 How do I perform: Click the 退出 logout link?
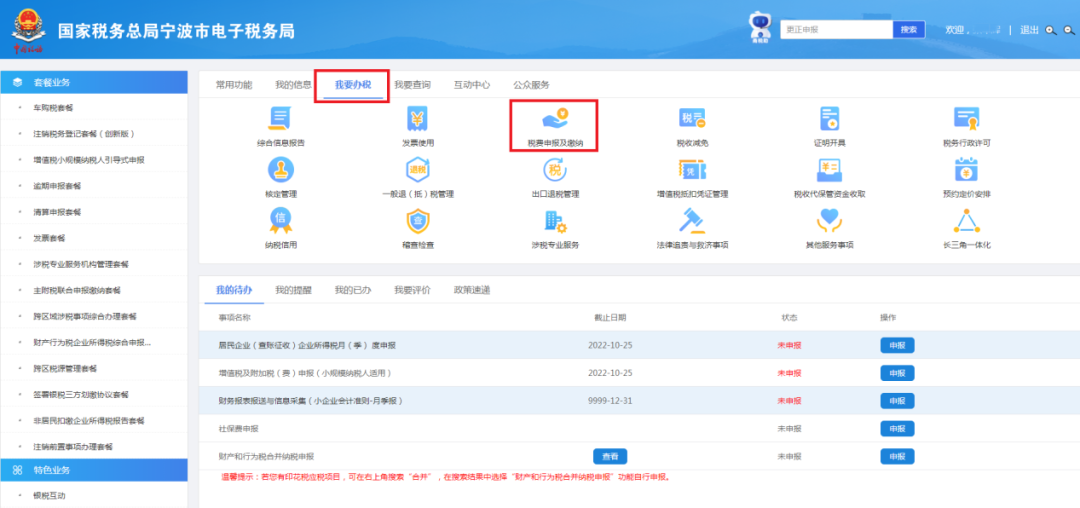1029,30
